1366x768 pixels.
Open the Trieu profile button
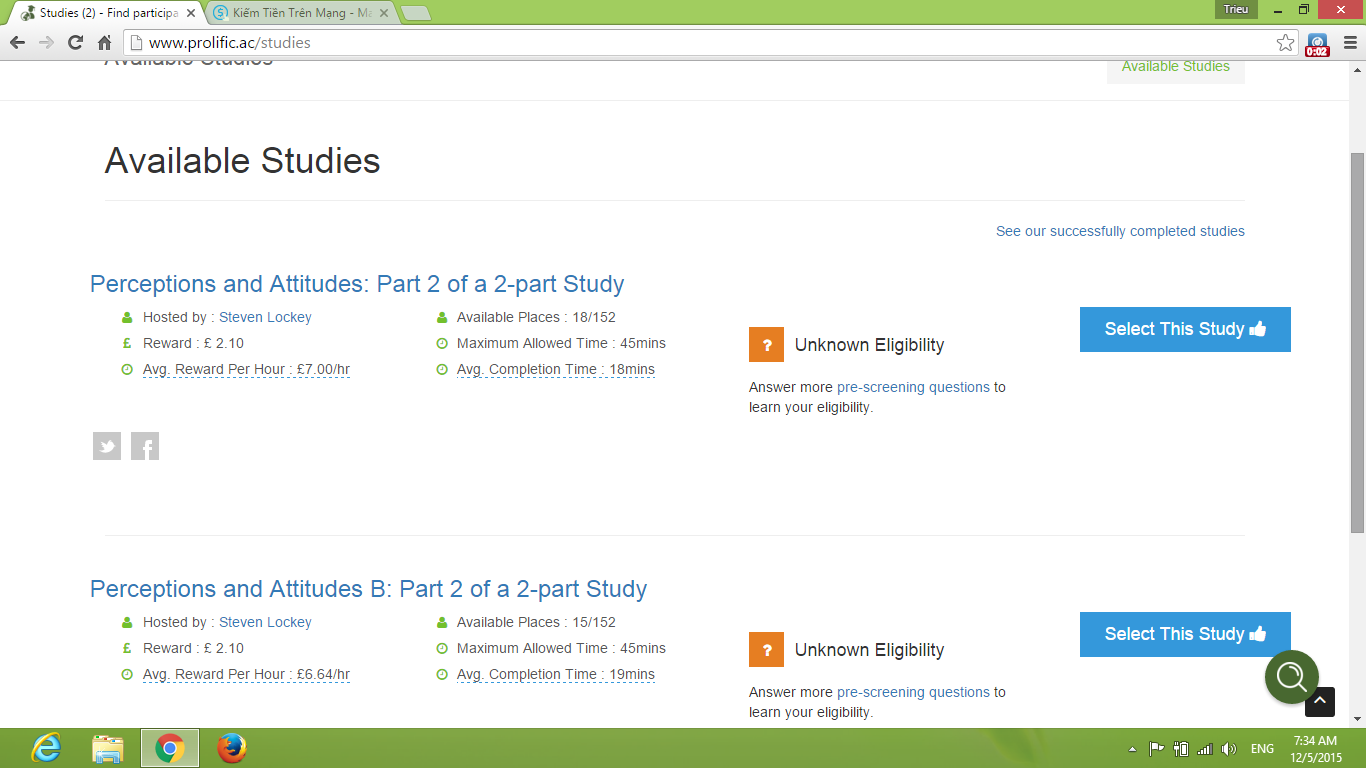click(x=1236, y=9)
